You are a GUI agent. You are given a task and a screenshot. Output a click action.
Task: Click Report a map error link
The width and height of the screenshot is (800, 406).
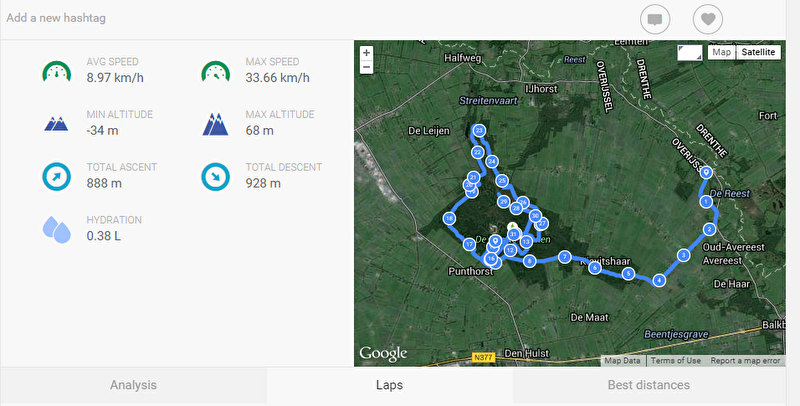click(745, 361)
